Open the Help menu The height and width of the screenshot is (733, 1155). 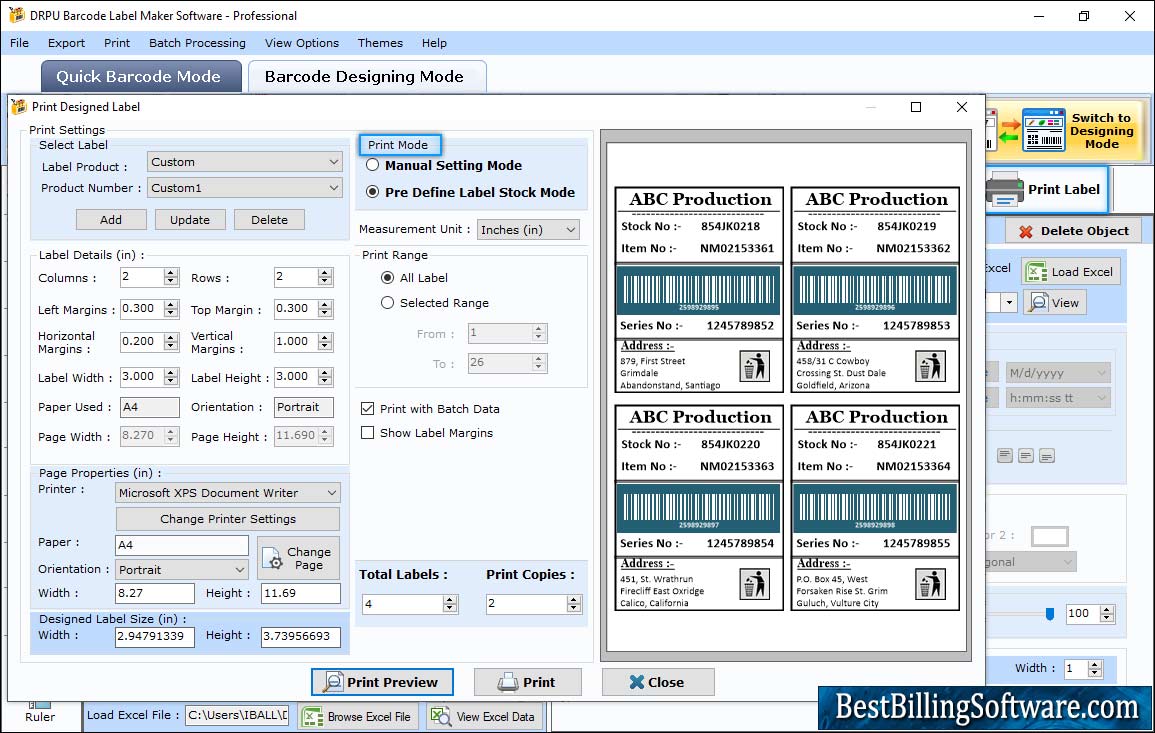[x=434, y=43]
